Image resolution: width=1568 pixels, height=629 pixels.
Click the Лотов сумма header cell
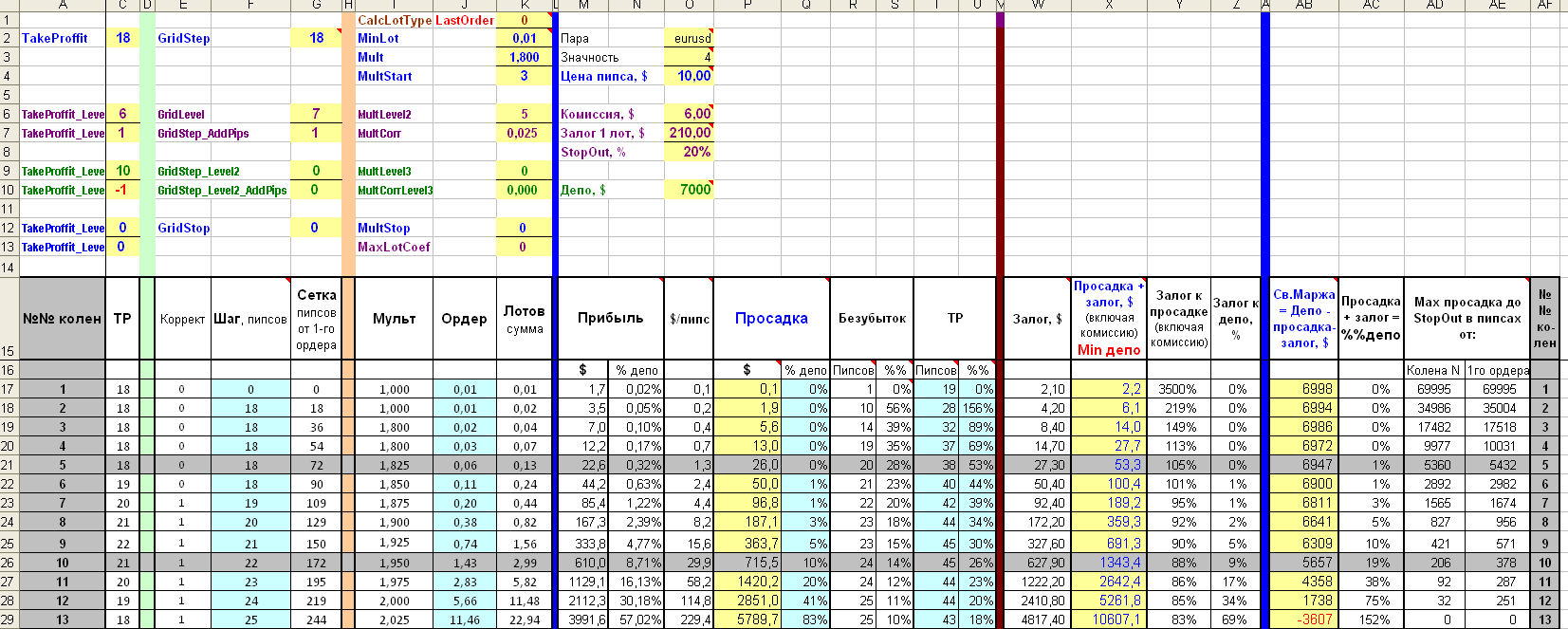click(524, 319)
